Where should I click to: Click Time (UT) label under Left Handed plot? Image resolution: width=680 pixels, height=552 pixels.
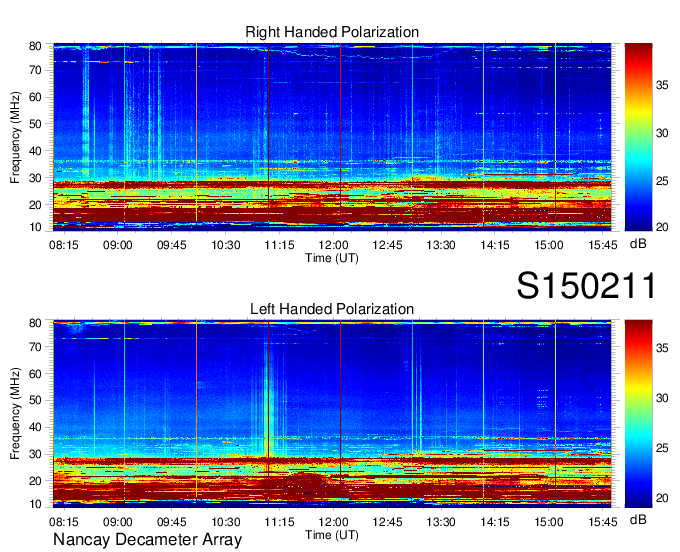[332, 535]
